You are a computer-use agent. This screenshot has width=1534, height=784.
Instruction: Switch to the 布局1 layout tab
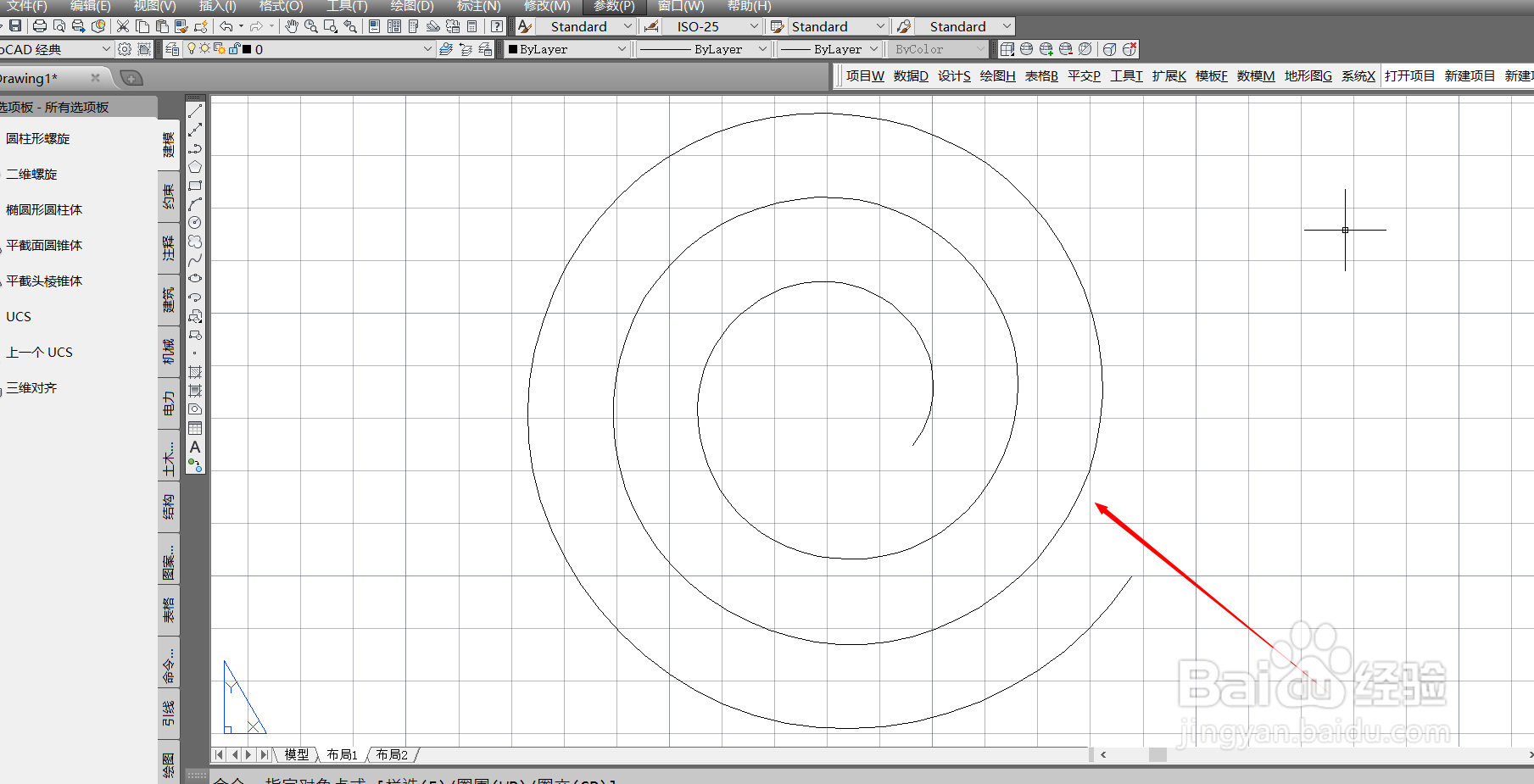click(x=343, y=754)
